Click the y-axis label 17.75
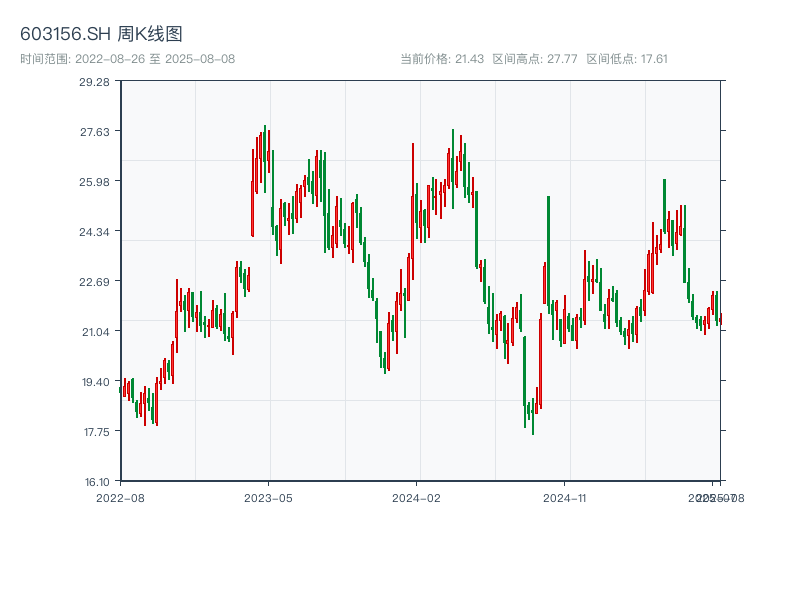 coord(97,432)
